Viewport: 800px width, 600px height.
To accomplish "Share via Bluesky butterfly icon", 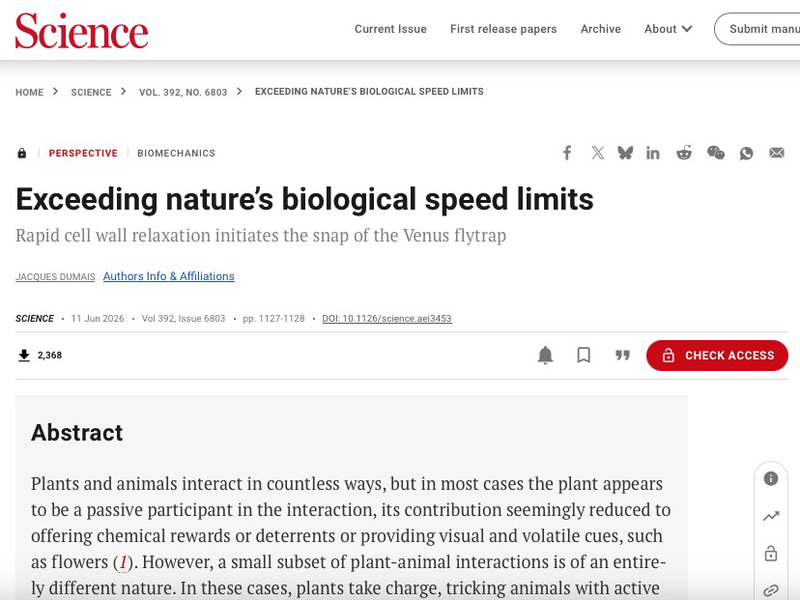I will click(x=625, y=153).
